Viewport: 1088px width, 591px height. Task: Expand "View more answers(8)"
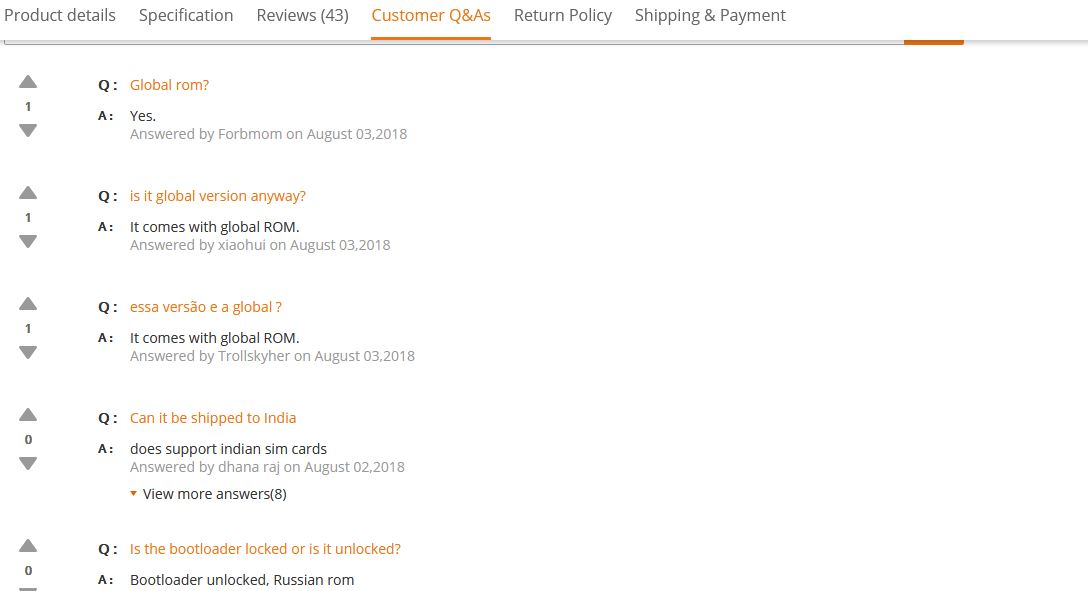coord(214,494)
